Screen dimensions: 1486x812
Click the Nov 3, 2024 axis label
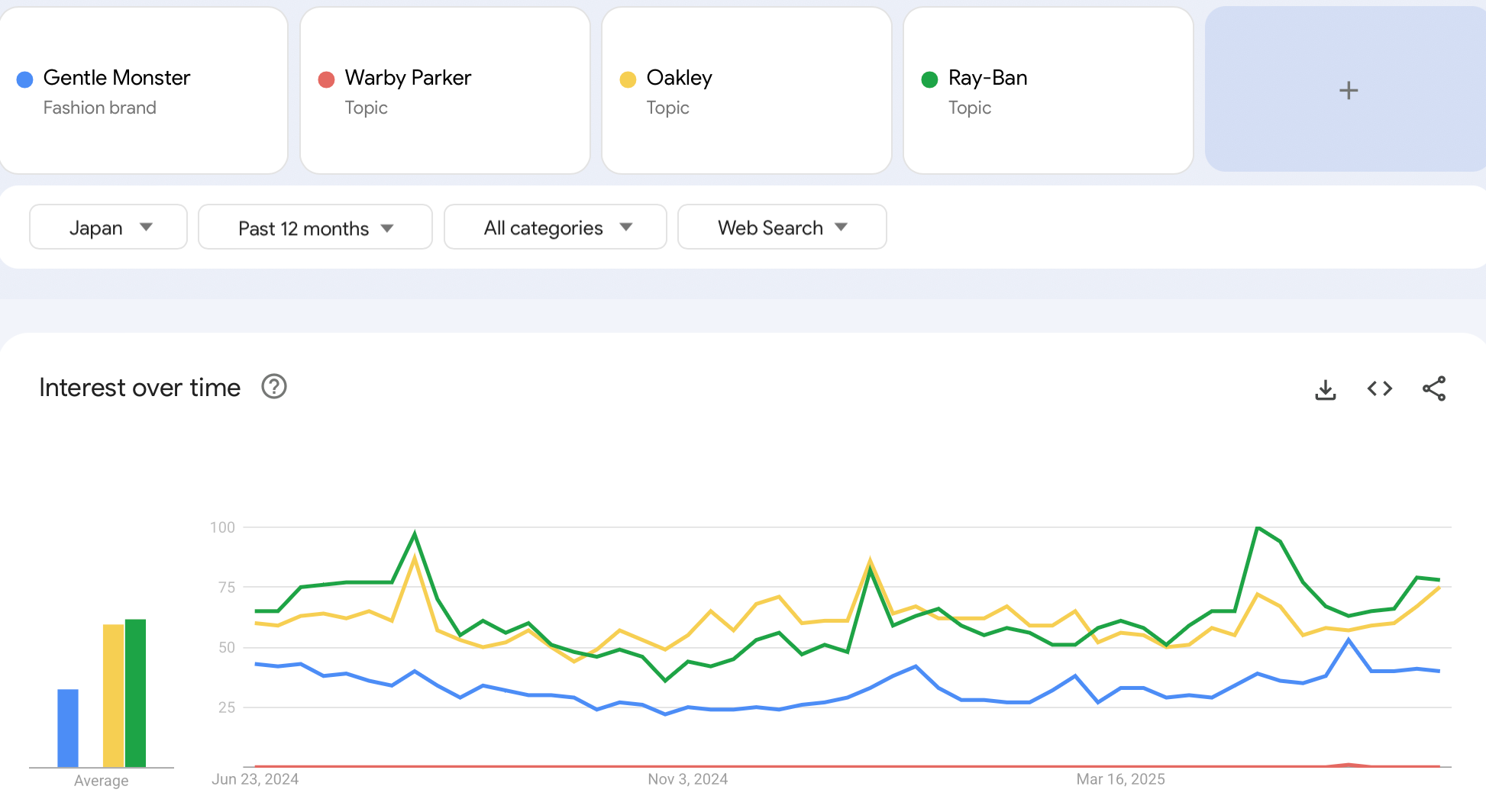[x=688, y=779]
